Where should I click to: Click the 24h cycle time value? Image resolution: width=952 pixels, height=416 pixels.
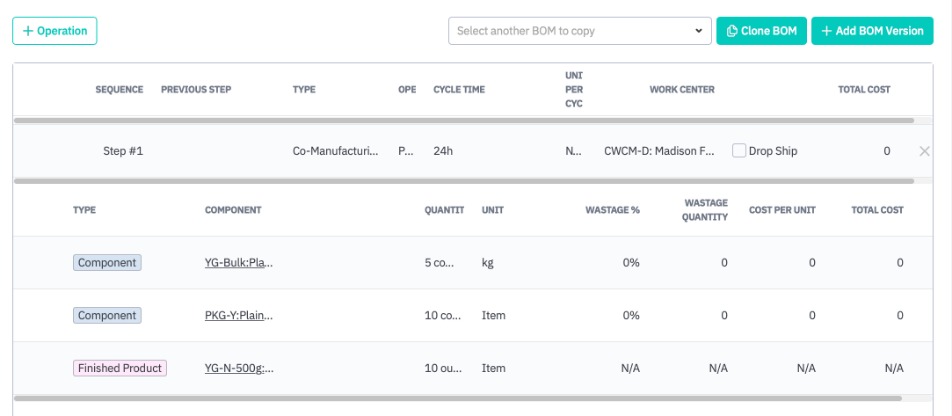point(444,151)
